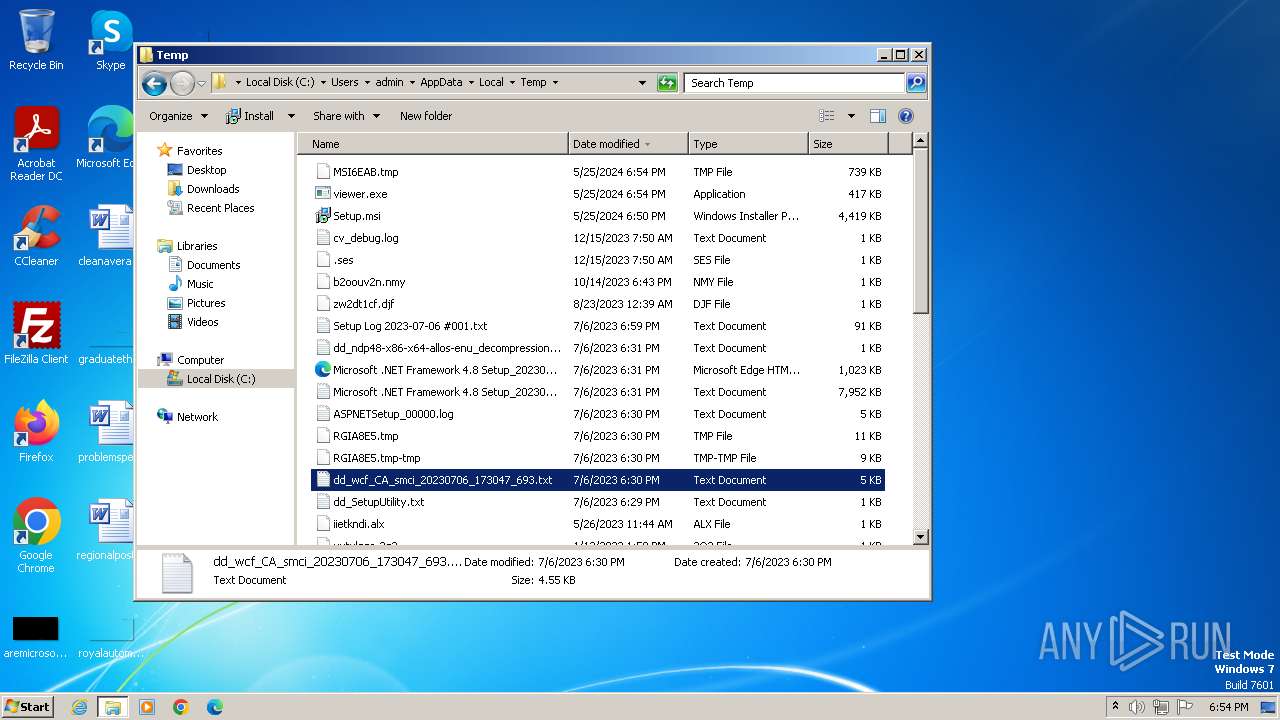This screenshot has height=720, width=1280.
Task: Click the Change your view icon
Action: (x=827, y=116)
